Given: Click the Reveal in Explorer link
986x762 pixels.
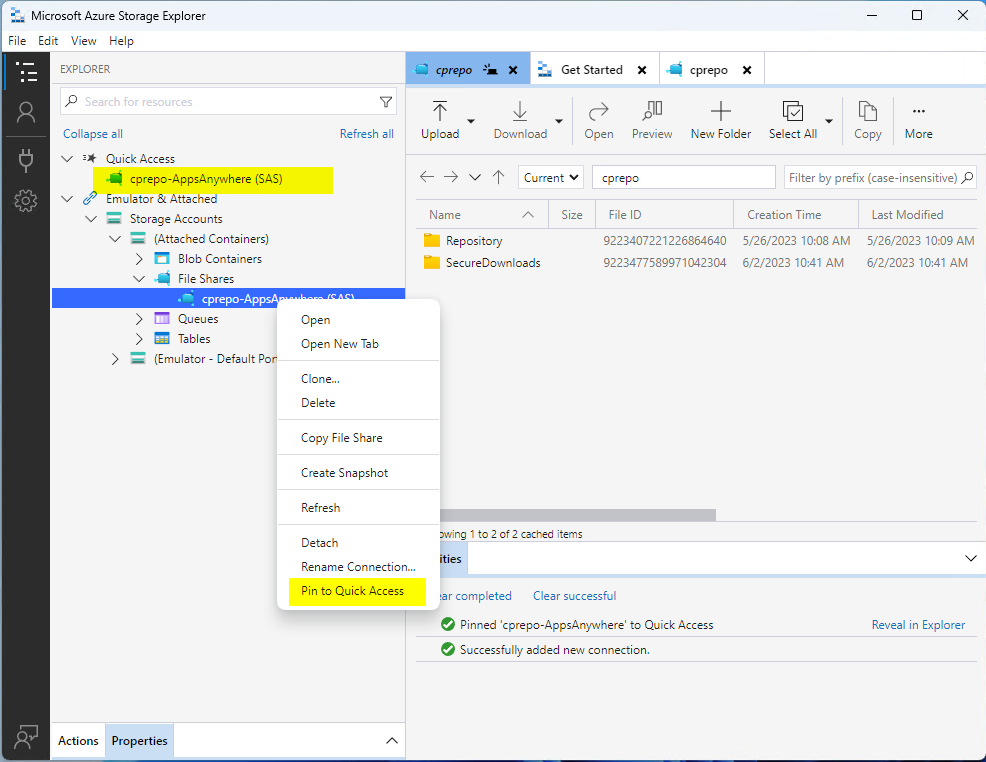Looking at the screenshot, I should point(918,625).
